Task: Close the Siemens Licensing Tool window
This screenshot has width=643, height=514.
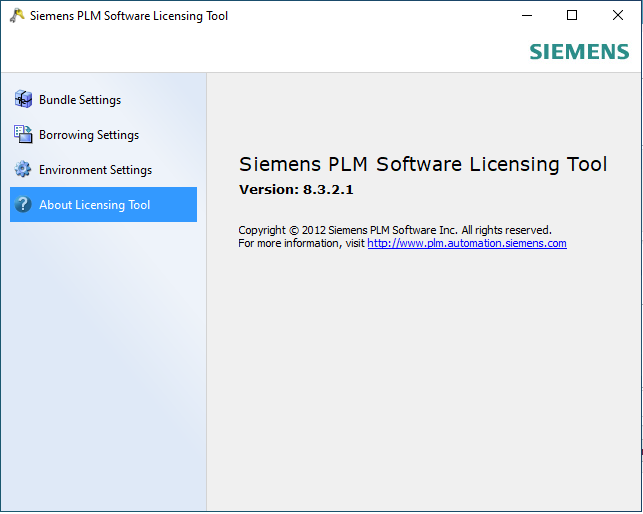Action: (617, 16)
